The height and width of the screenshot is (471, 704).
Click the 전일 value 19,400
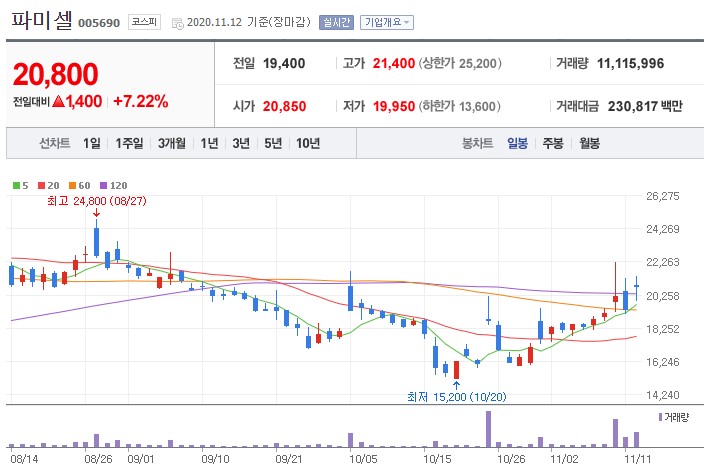pos(284,63)
